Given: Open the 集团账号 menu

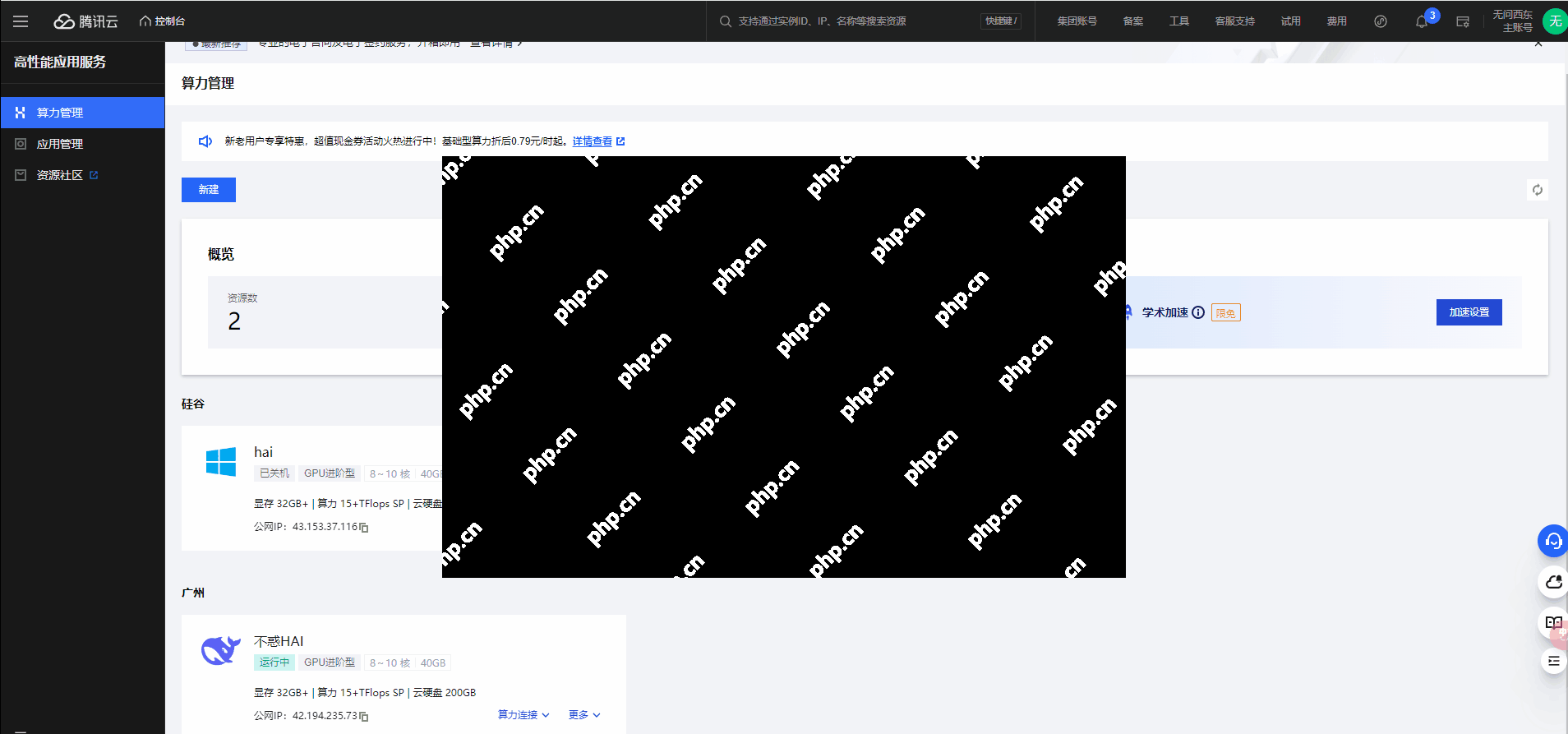Looking at the screenshot, I should coord(1077,21).
